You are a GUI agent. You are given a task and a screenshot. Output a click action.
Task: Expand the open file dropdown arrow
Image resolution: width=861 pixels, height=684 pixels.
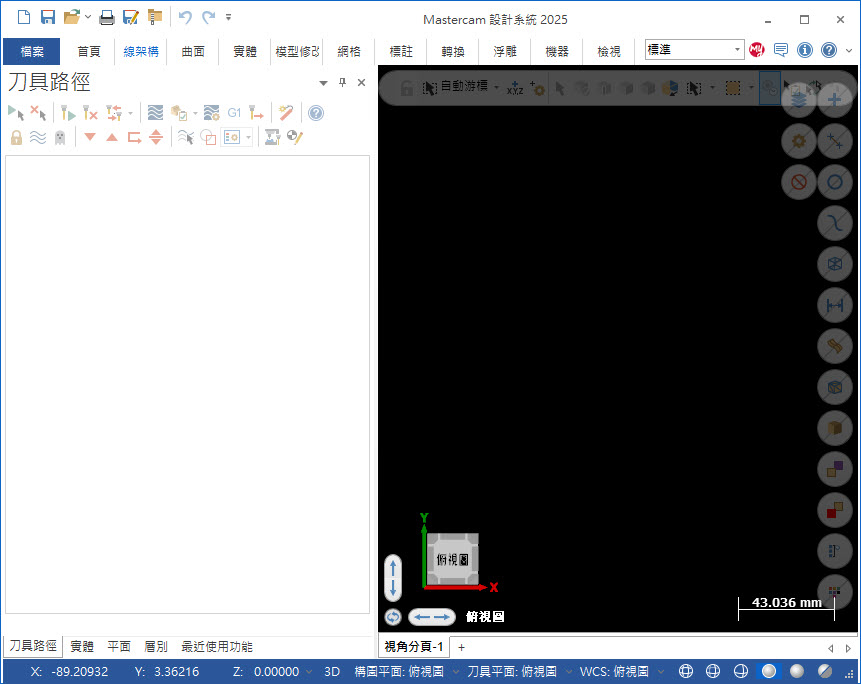pos(88,17)
